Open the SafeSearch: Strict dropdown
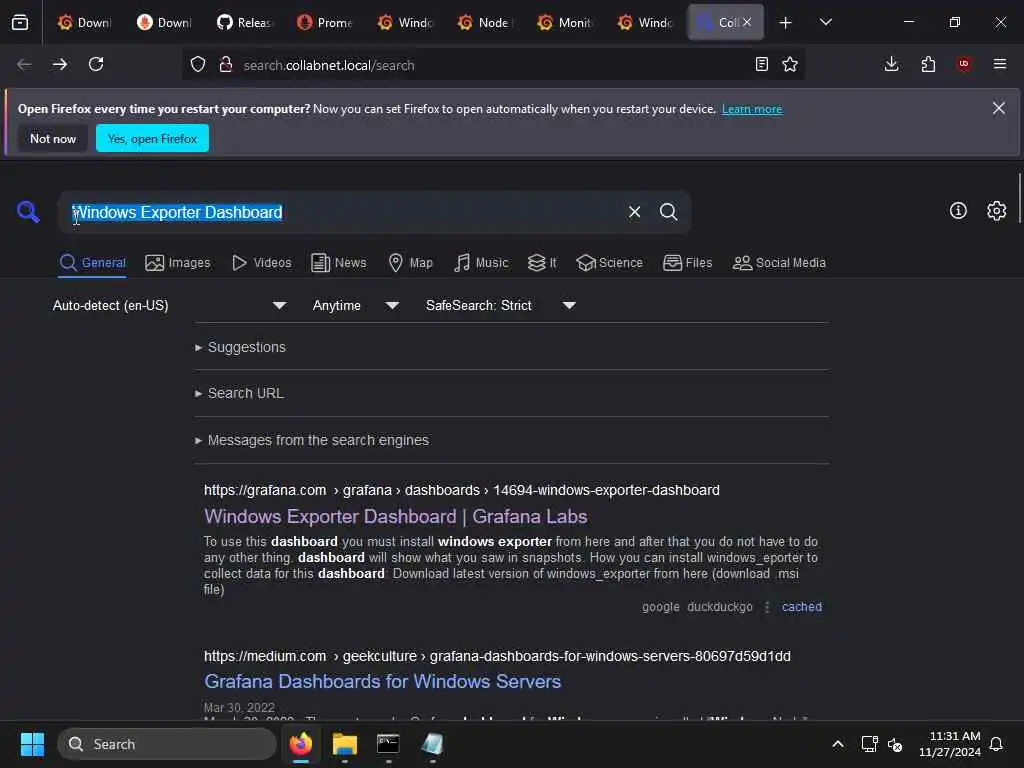 click(x=500, y=305)
